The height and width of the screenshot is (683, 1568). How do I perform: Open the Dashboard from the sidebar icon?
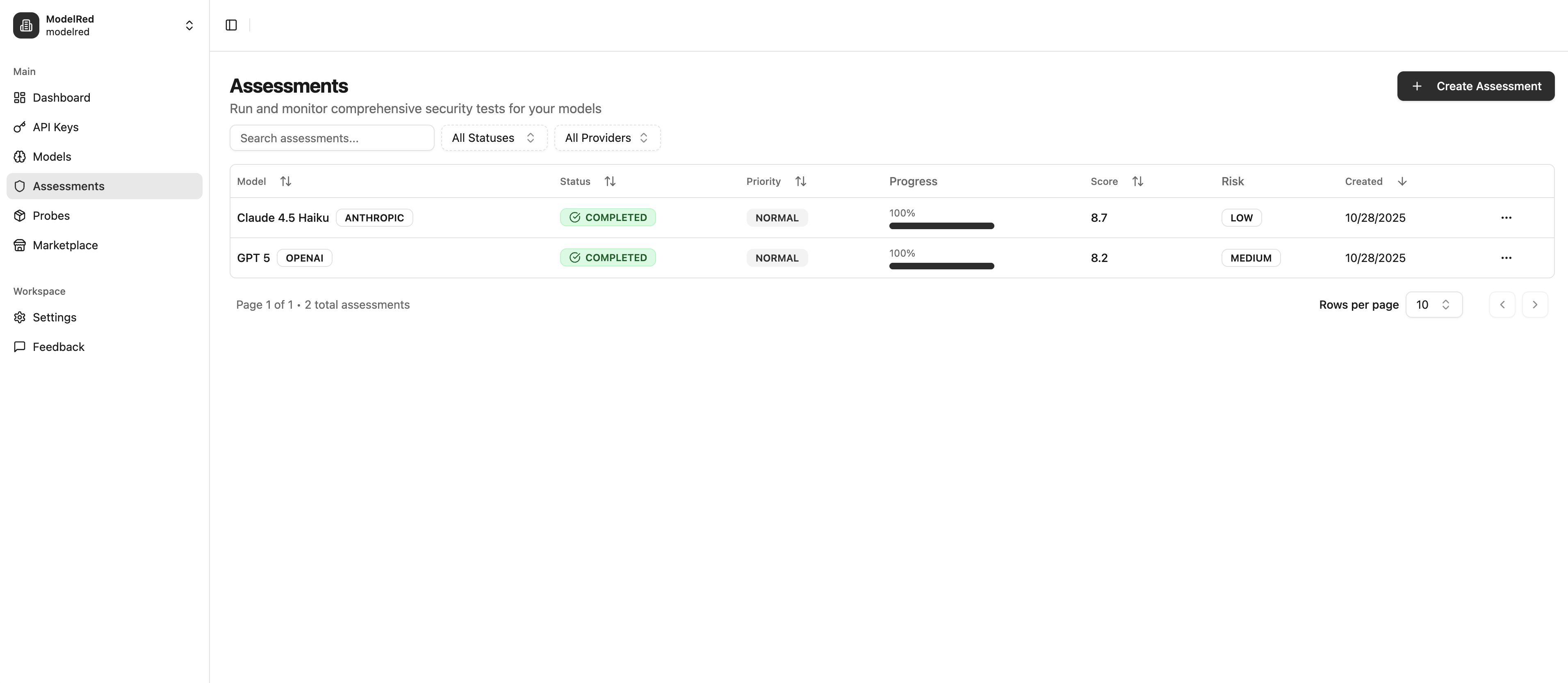pyautogui.click(x=20, y=98)
